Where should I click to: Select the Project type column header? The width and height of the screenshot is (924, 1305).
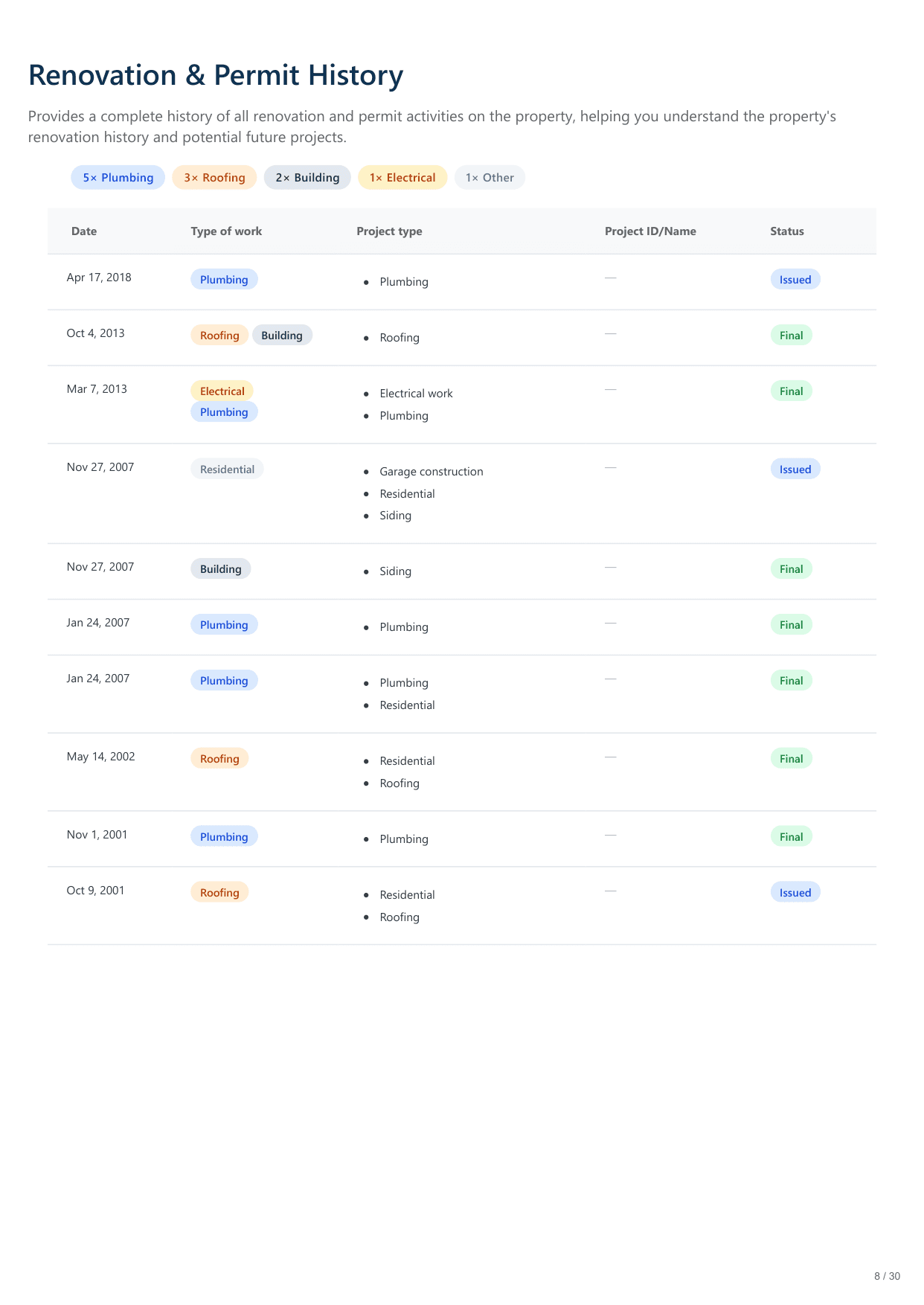pyautogui.click(x=389, y=231)
